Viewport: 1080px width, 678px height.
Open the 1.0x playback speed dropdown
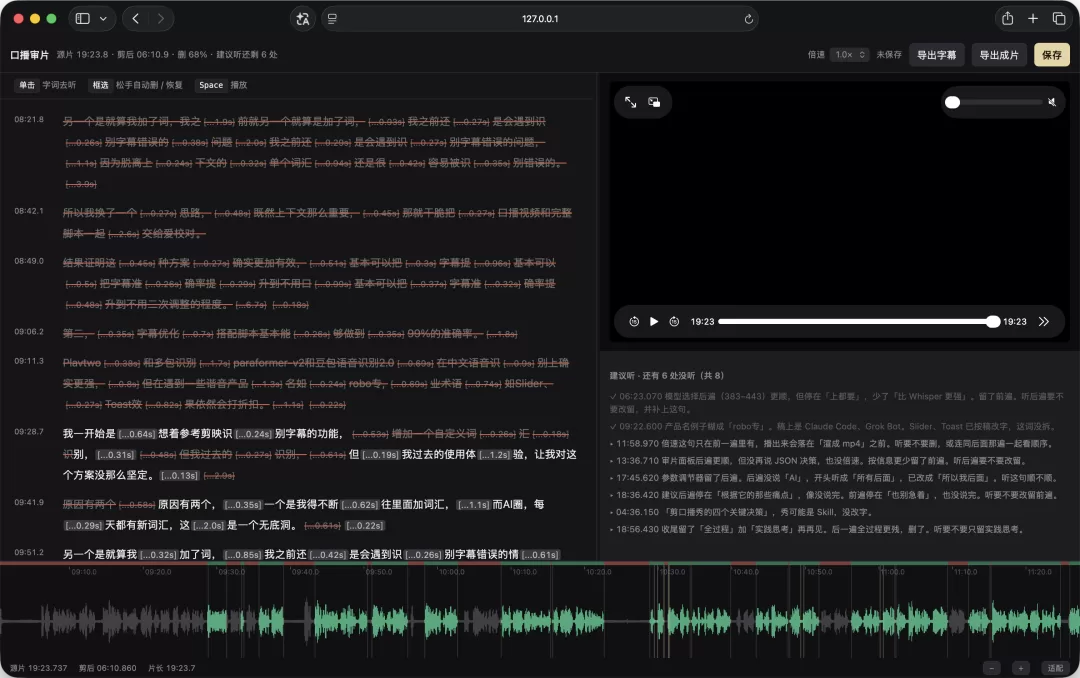(x=849, y=54)
